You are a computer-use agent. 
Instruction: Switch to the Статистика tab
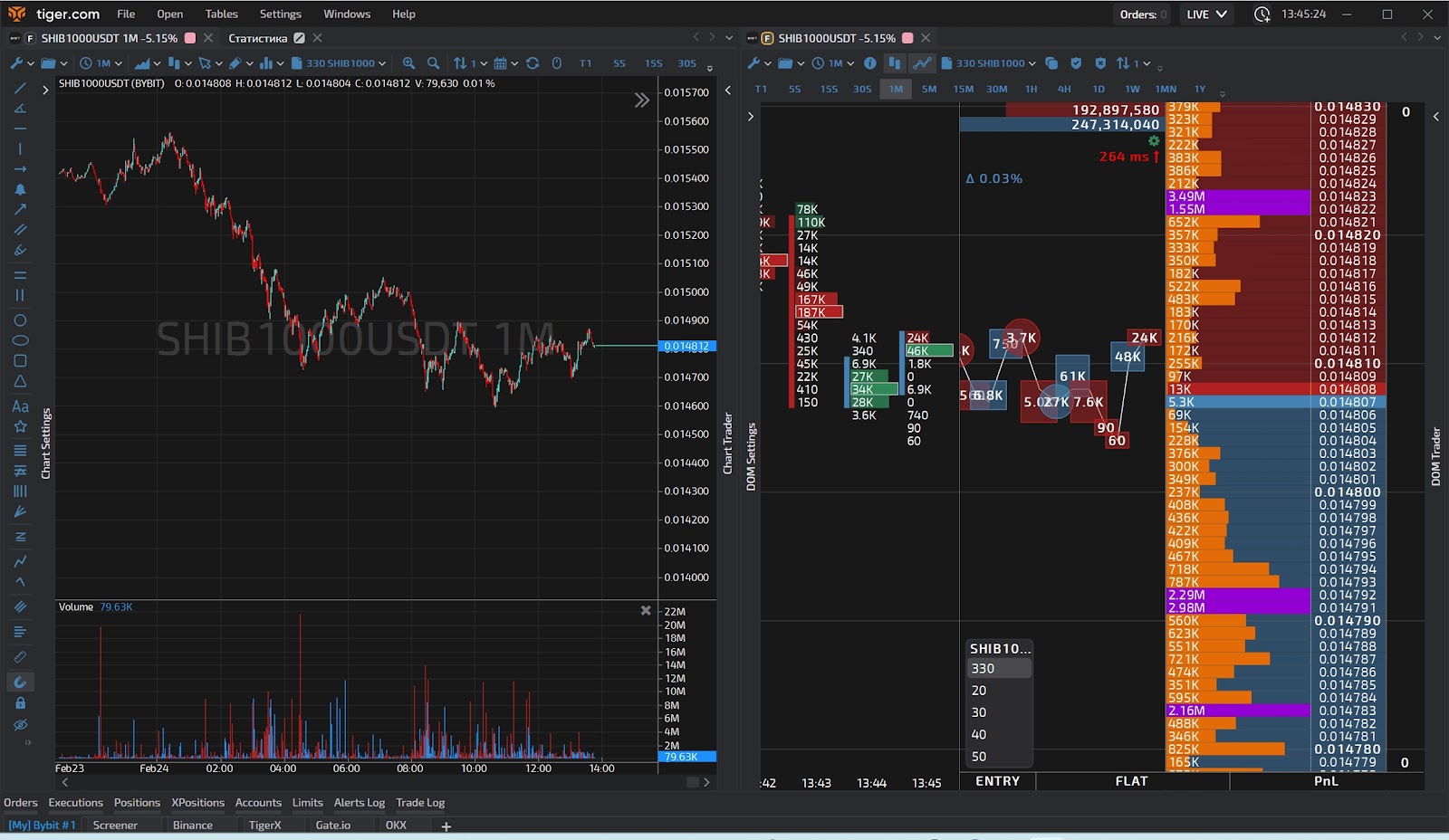[257, 38]
